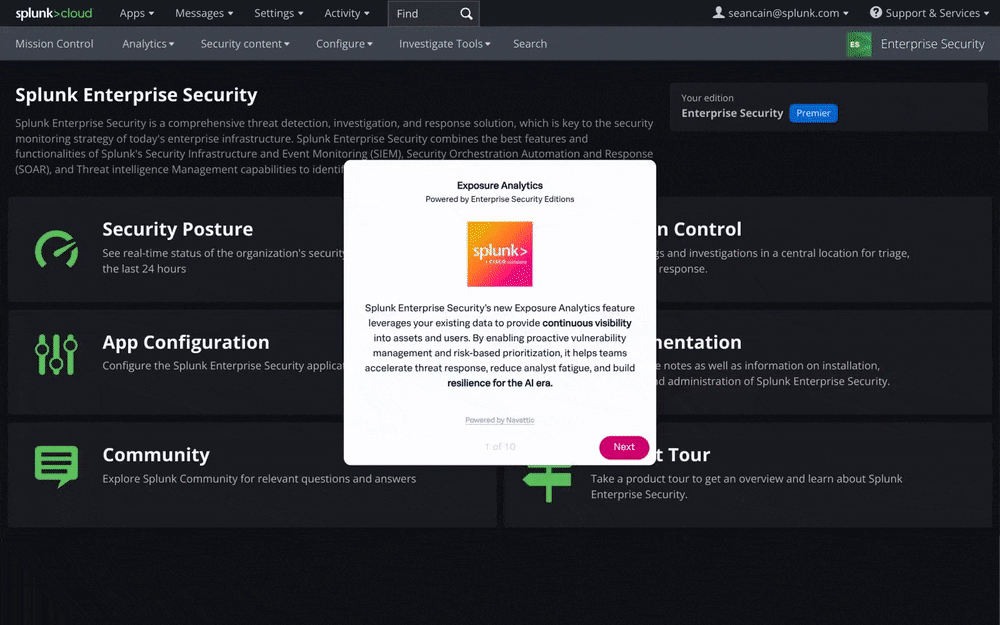Screen dimensions: 1000x625
Task: Click 'resilience for the AI era.' bold text
Action: tap(499, 383)
